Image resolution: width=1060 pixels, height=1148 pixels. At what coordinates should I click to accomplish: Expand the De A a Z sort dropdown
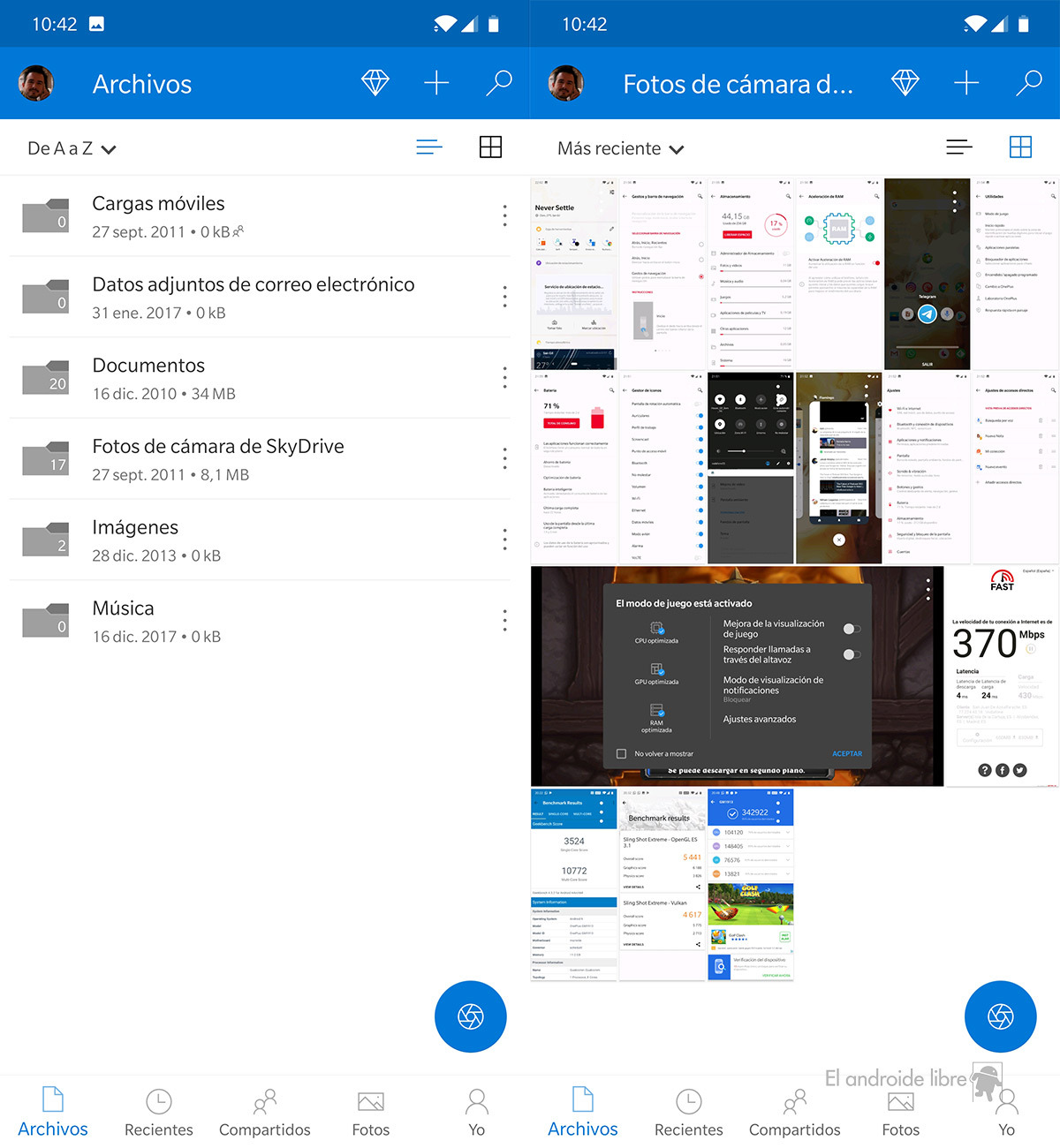click(x=72, y=148)
